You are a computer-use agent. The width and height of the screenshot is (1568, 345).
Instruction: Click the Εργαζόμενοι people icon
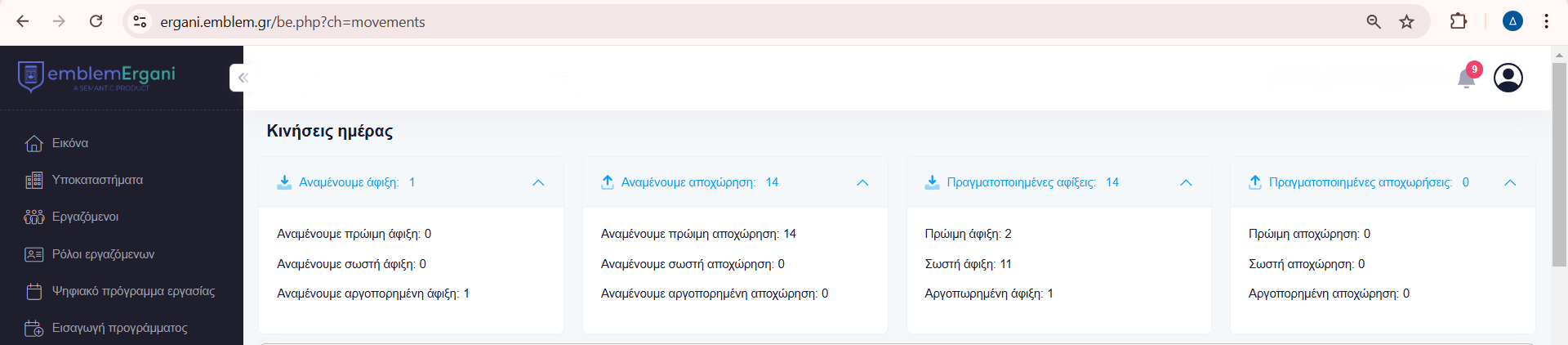point(33,217)
